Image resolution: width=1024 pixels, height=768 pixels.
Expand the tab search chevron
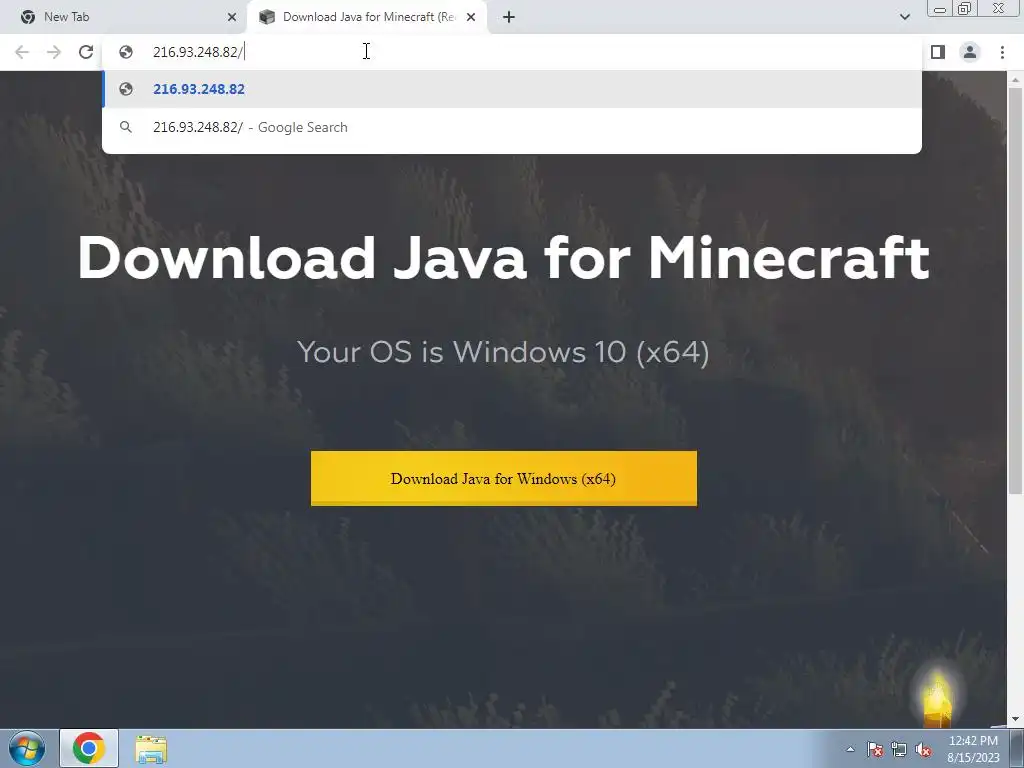coord(905,17)
